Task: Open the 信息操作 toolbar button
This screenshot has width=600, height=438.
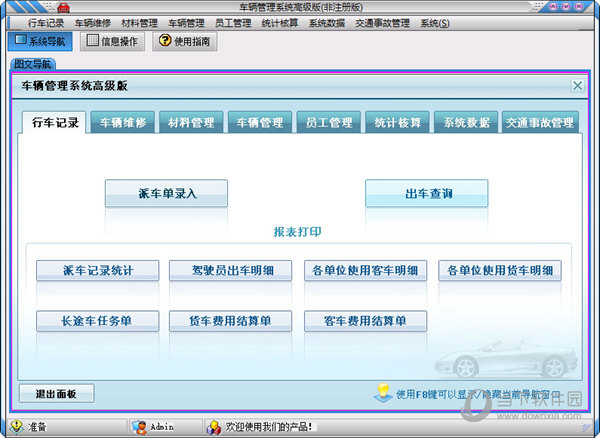Action: [112, 41]
